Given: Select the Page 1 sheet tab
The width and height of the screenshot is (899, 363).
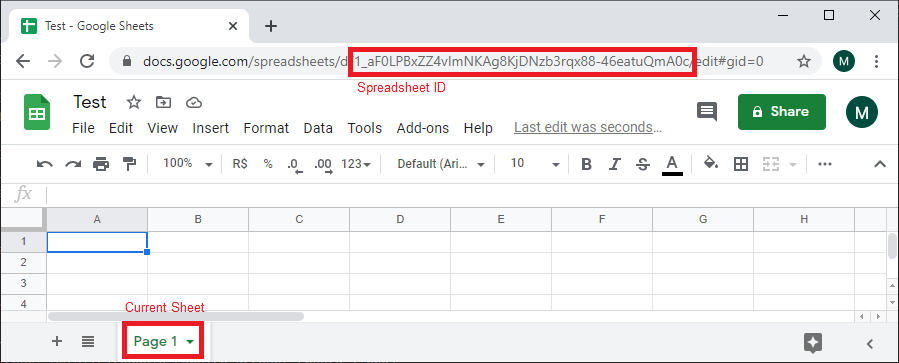Looking at the screenshot, I should (x=155, y=342).
